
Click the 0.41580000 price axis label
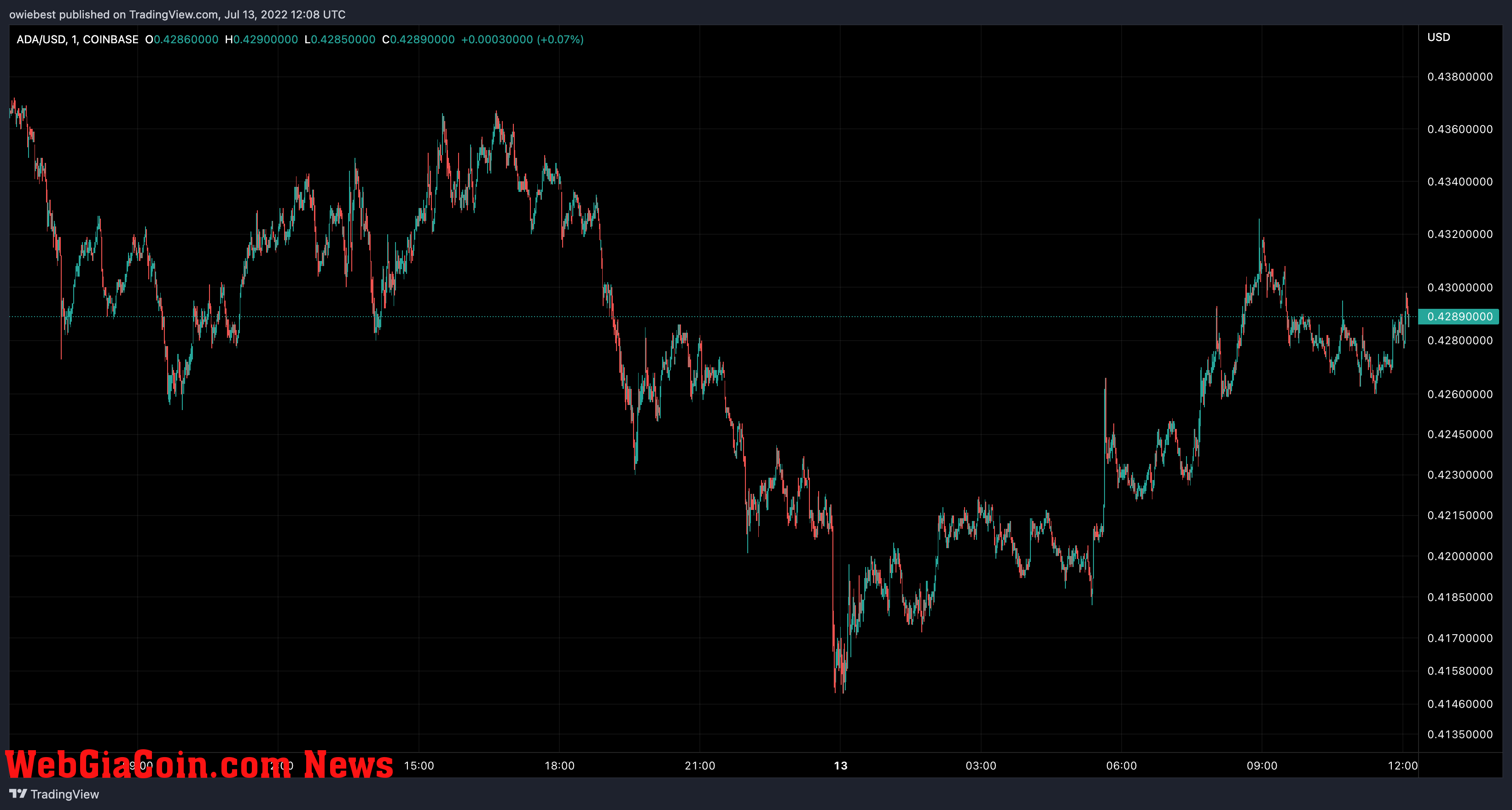(x=1460, y=671)
